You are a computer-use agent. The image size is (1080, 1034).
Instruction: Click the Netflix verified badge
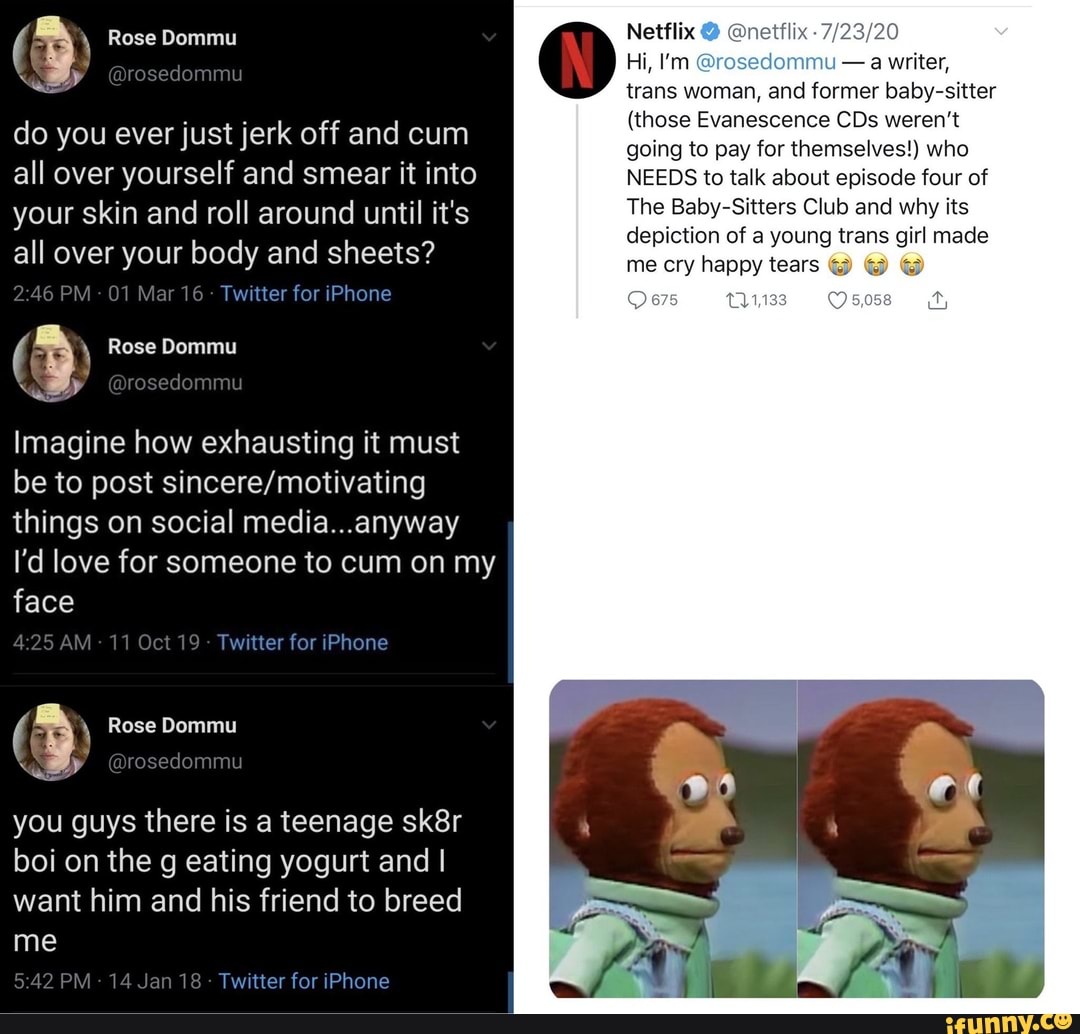(711, 32)
